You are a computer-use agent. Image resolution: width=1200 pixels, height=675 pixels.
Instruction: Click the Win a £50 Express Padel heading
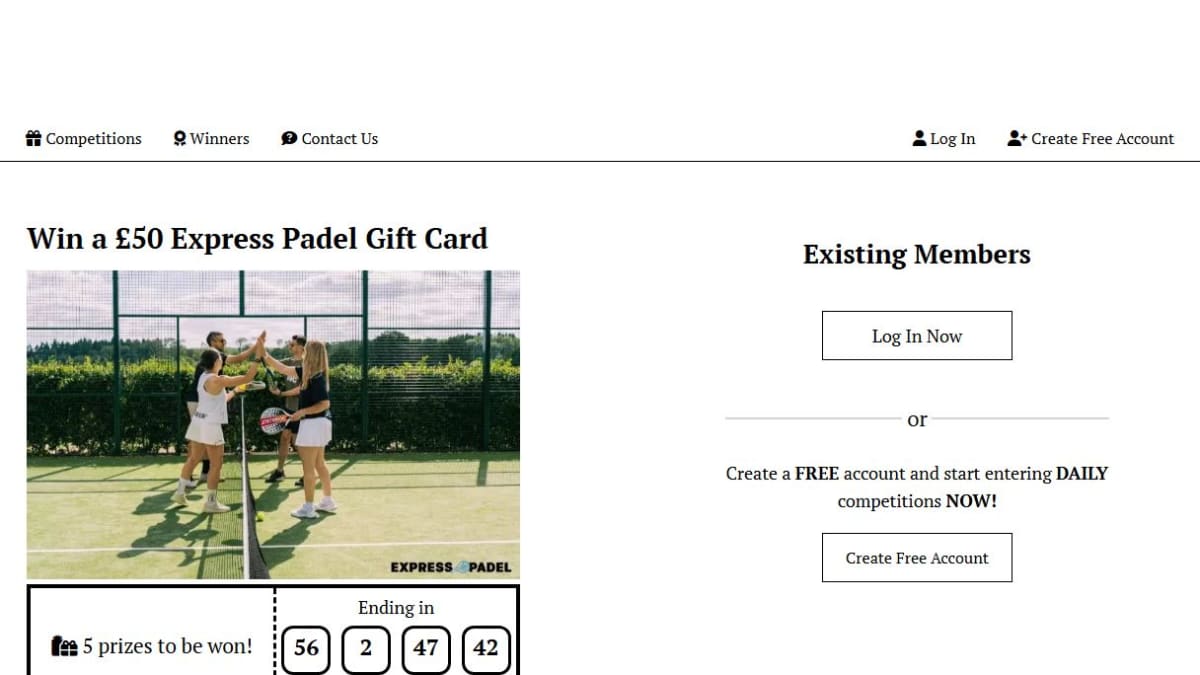pos(257,239)
